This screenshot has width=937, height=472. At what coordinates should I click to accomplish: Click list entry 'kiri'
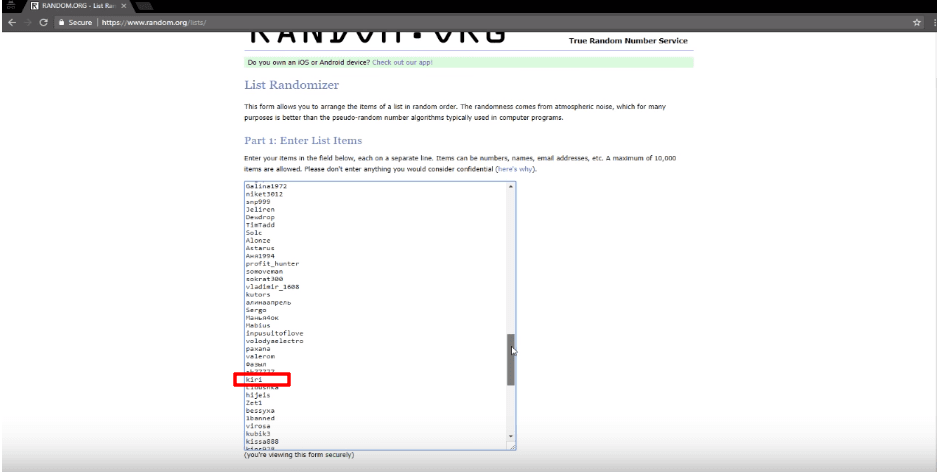(253, 379)
